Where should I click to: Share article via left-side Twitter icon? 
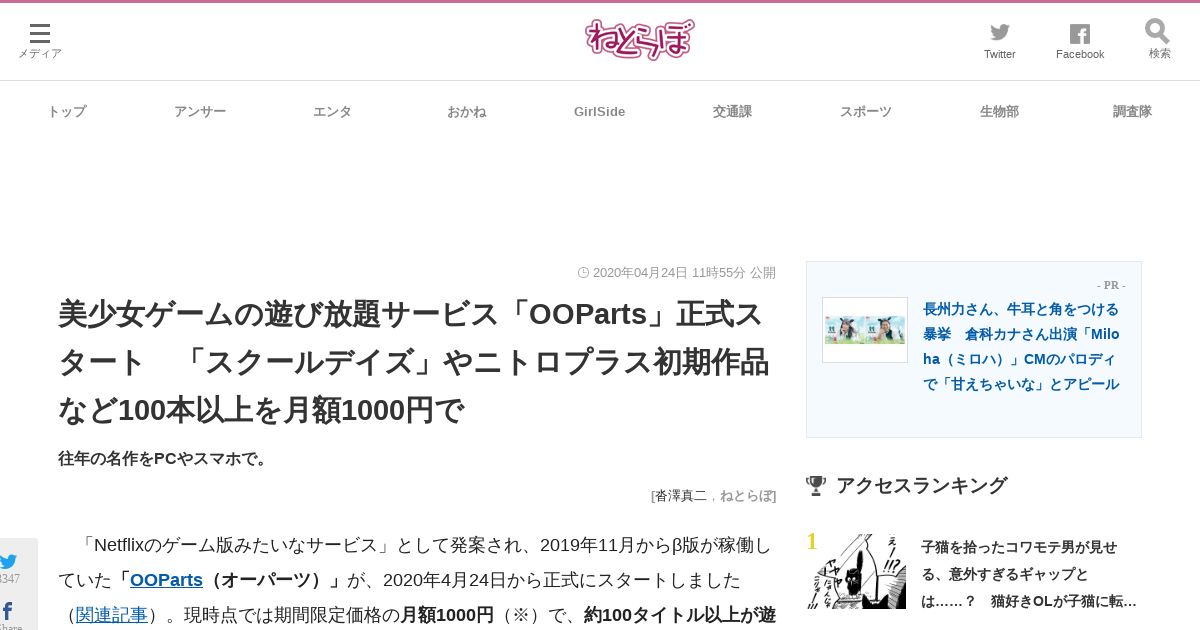pos(9,562)
